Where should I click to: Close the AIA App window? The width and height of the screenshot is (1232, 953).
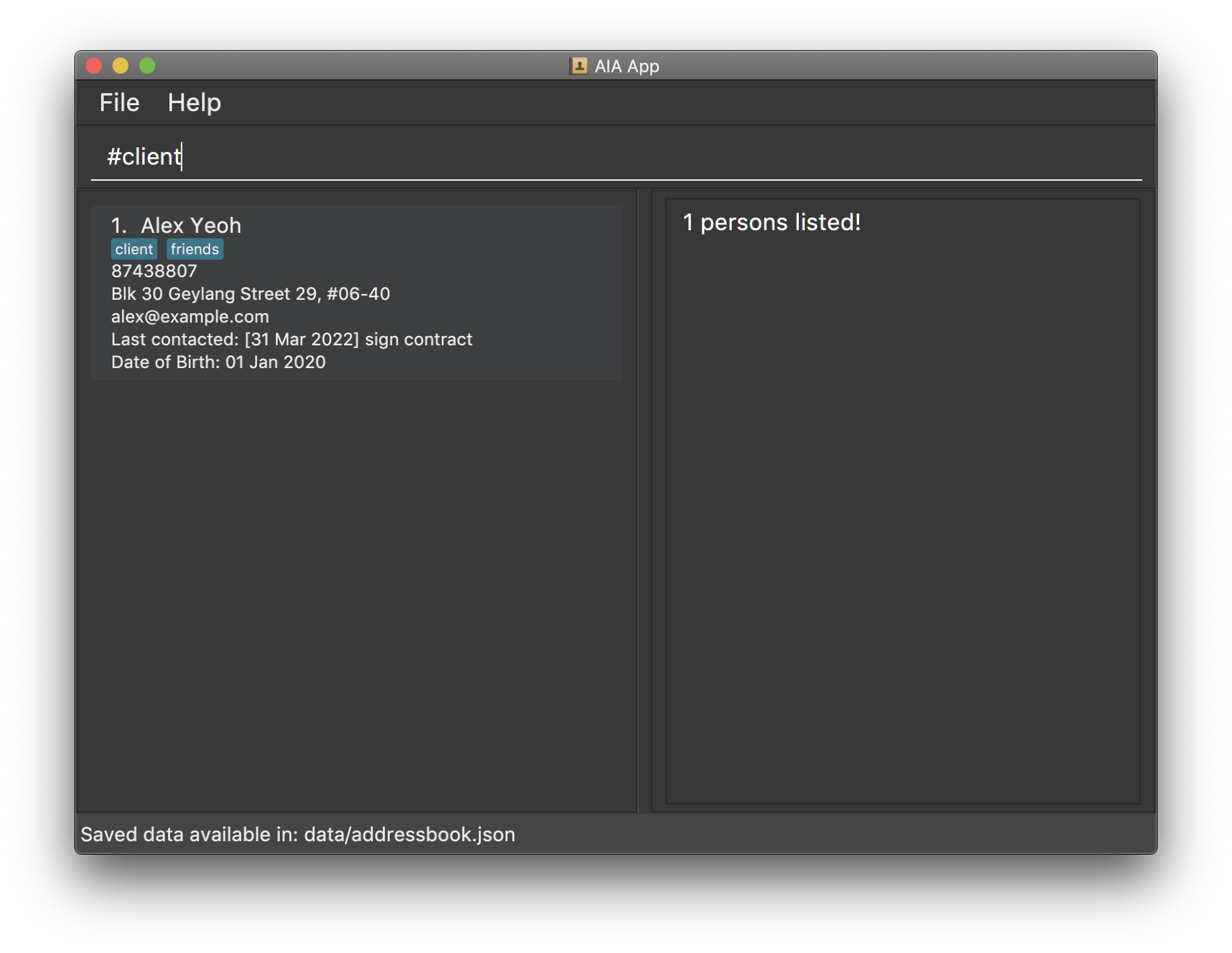coord(94,66)
